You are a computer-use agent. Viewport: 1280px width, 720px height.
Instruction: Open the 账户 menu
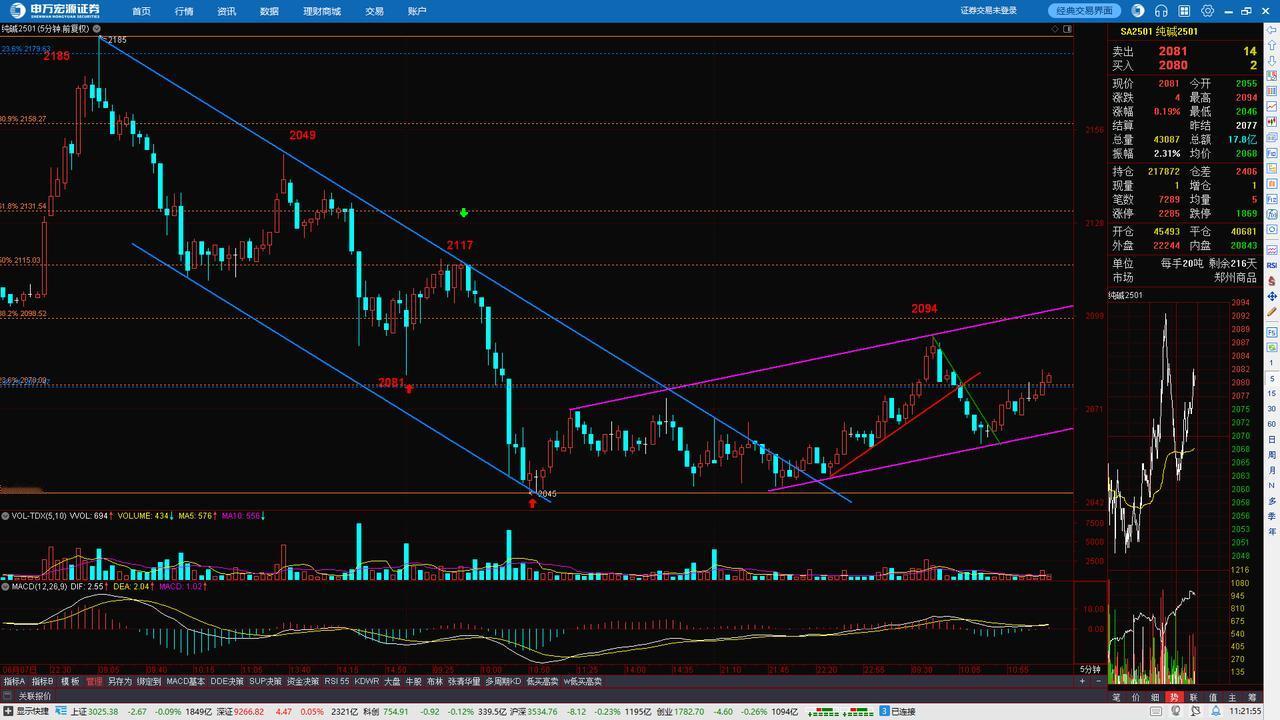point(417,11)
